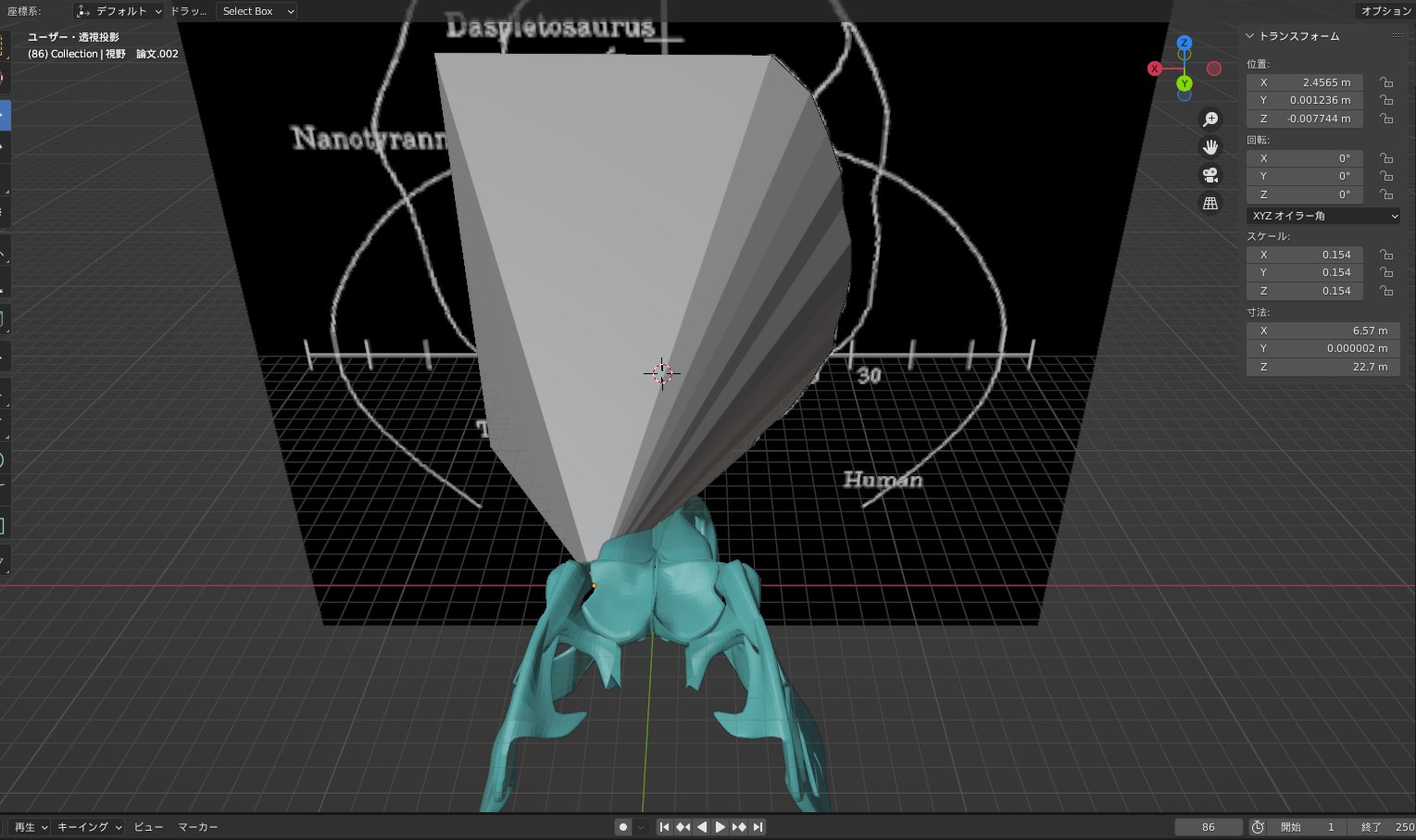The height and width of the screenshot is (840, 1416).
Task: Toggle lock for scale Z
Action: 1386,291
